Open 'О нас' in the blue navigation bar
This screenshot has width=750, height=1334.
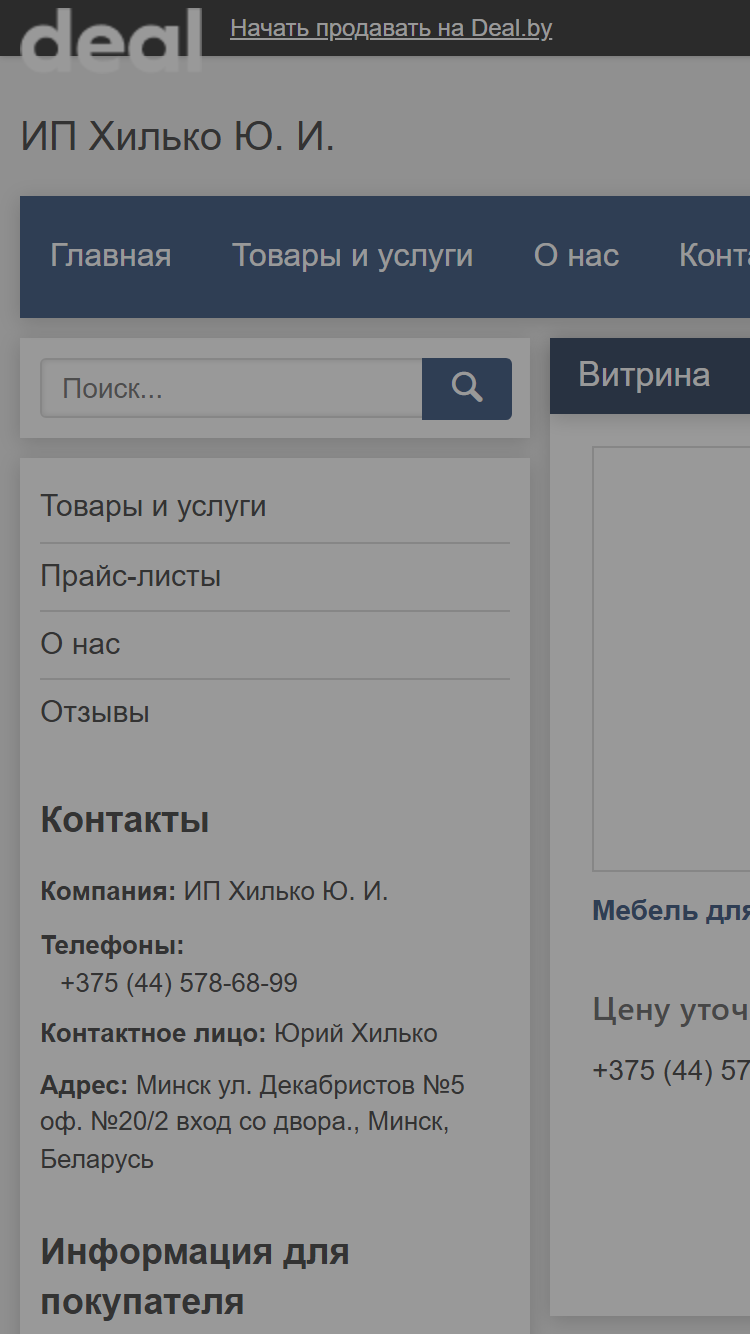[x=576, y=256]
